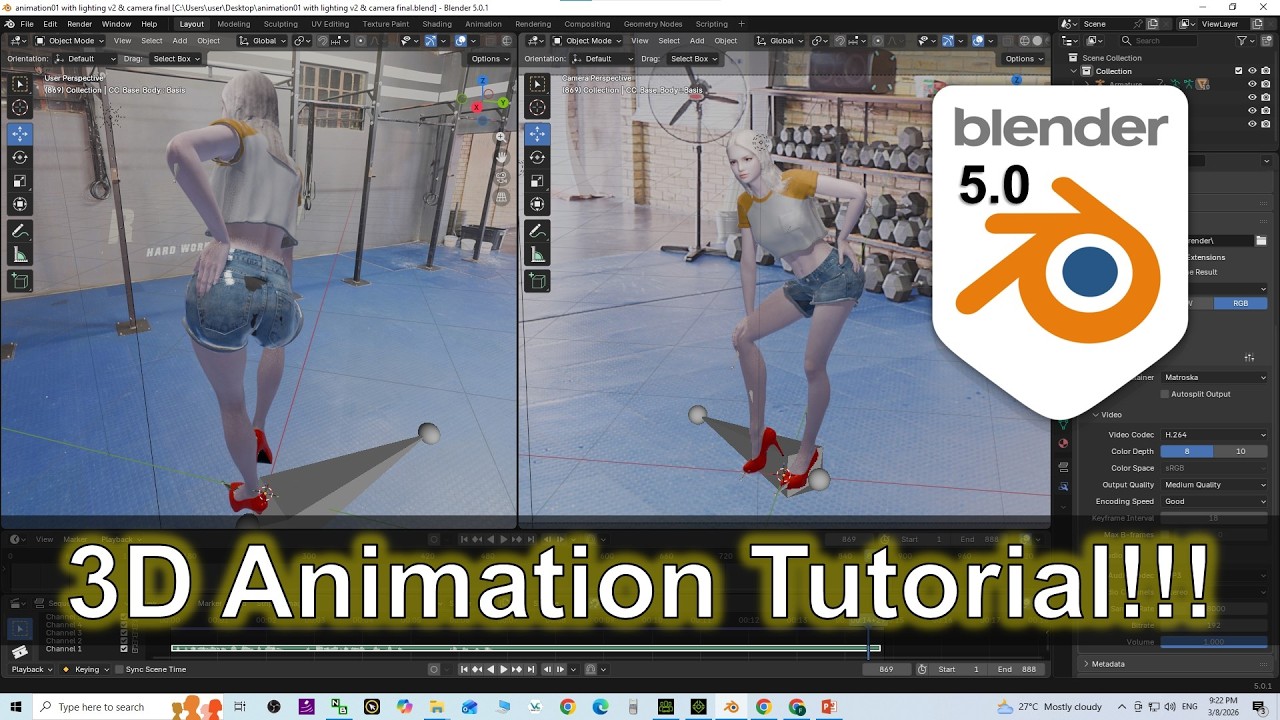Switch to the Geometry Nodes workspace tab
The height and width of the screenshot is (720, 1280).
pos(652,23)
